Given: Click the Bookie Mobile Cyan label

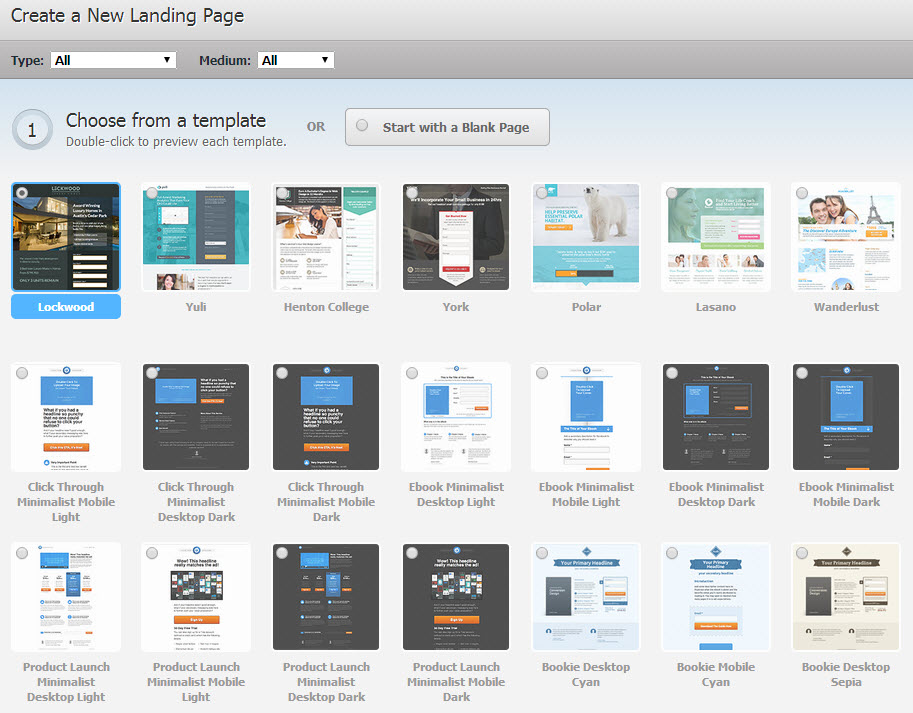Looking at the screenshot, I should click(x=716, y=674).
